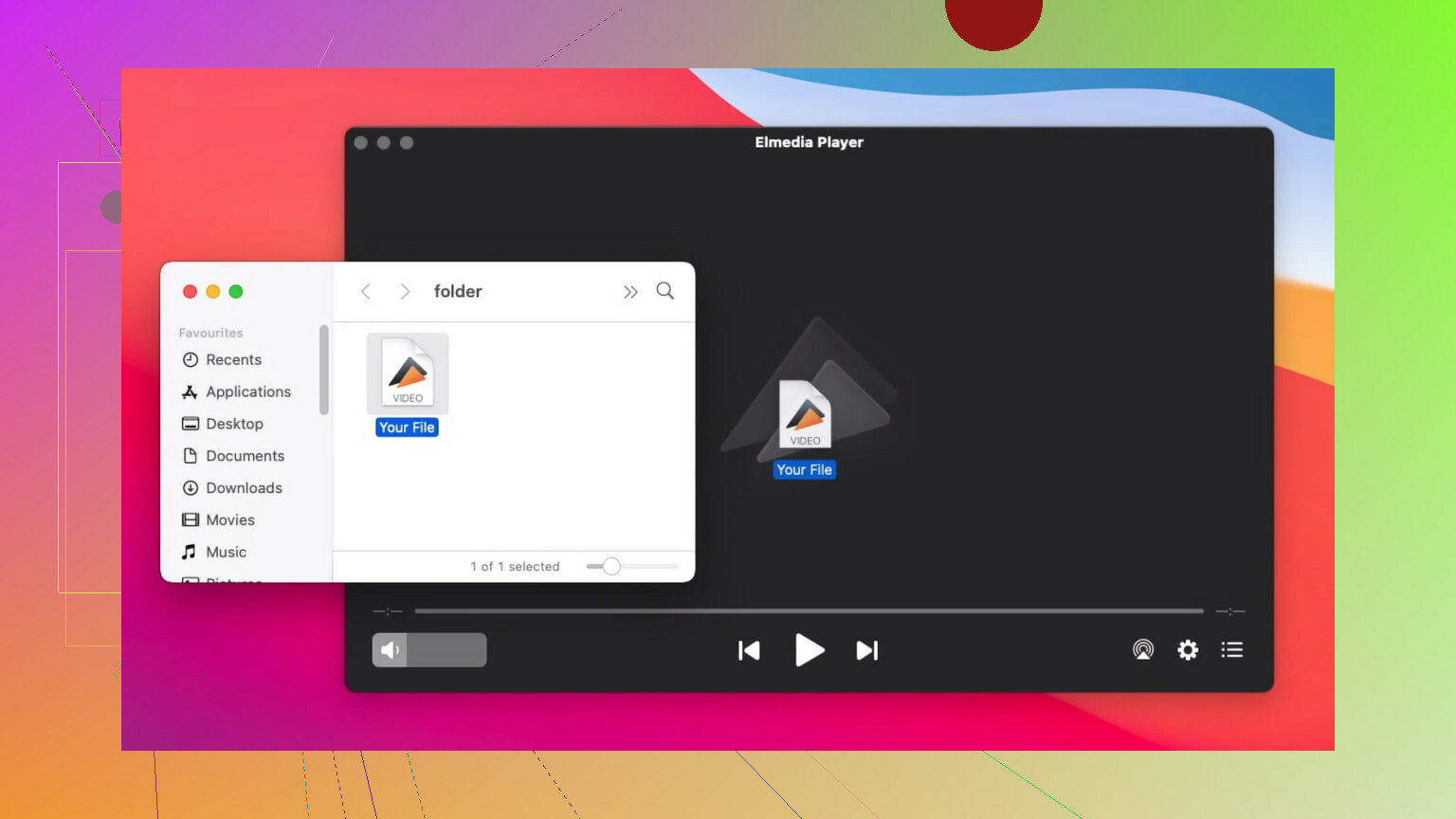Close the Finder window
Viewport: 1456px width, 819px height.
pos(190,292)
